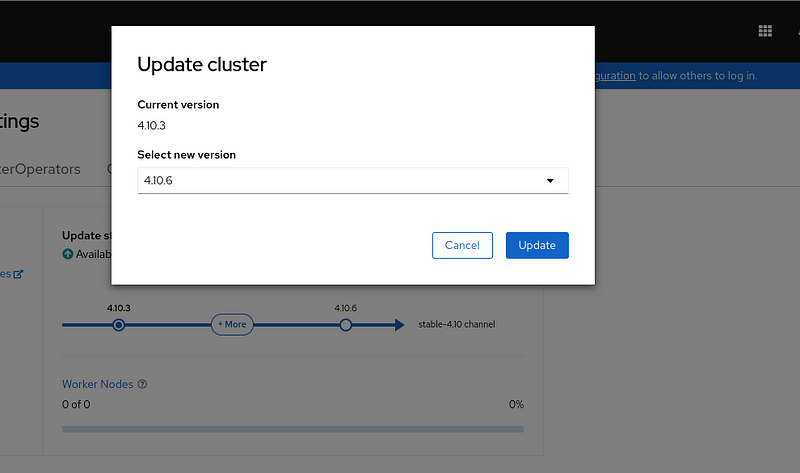This screenshot has width=800, height=473.
Task: Click the Worker Nodes progress bar
Action: tap(293, 429)
